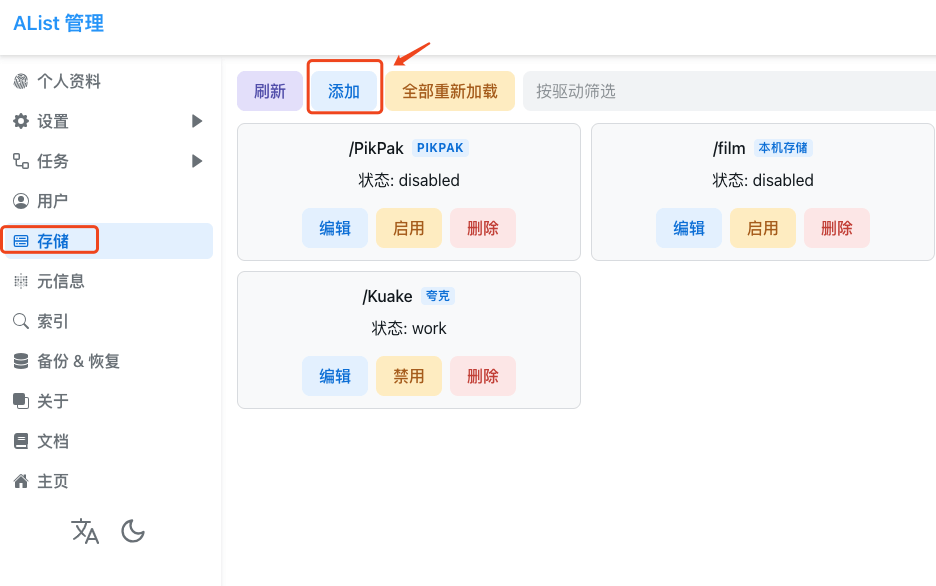Click the database icon for 备份 & 恢复
Viewport: 936px width, 586px height.
[21, 361]
